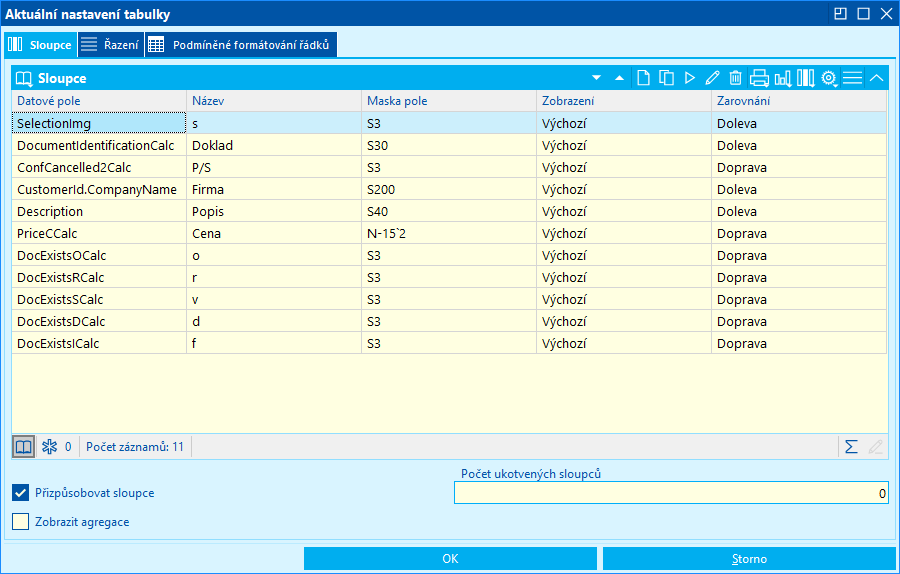Click the play triangle icon in Sloupce toolbar

click(689, 78)
